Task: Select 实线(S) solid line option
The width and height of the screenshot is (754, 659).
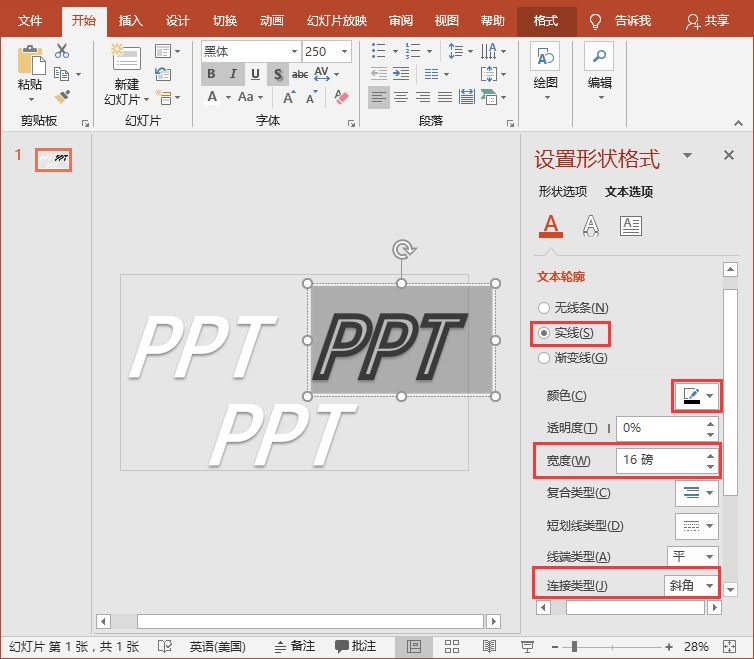Action: pos(566,333)
